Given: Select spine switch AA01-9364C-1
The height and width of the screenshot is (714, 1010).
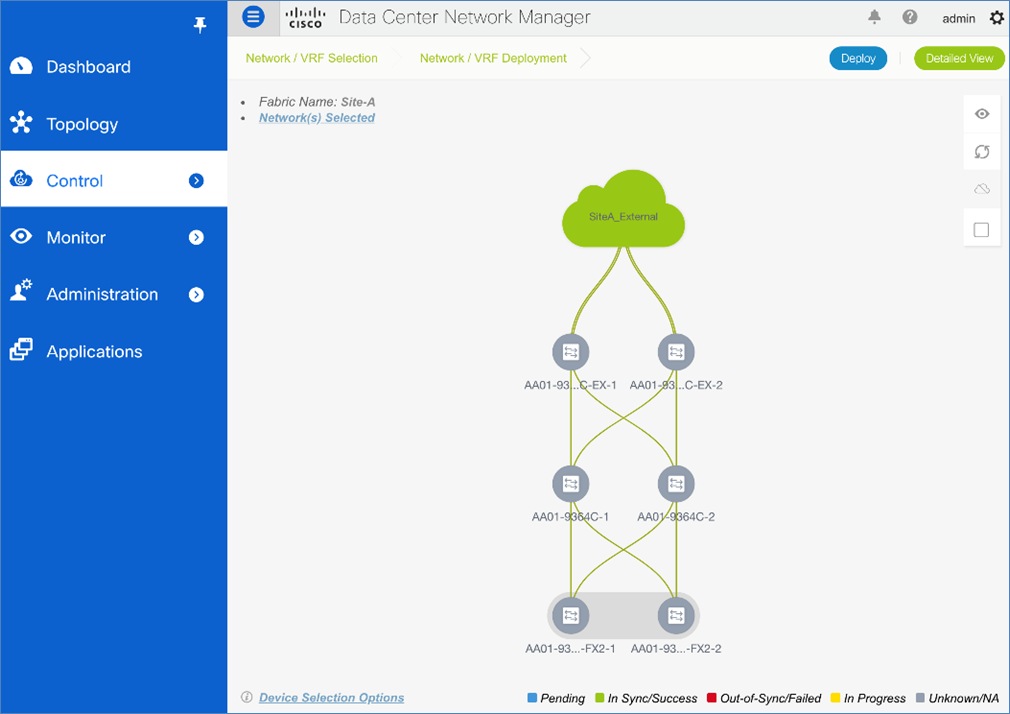Looking at the screenshot, I should (x=571, y=484).
